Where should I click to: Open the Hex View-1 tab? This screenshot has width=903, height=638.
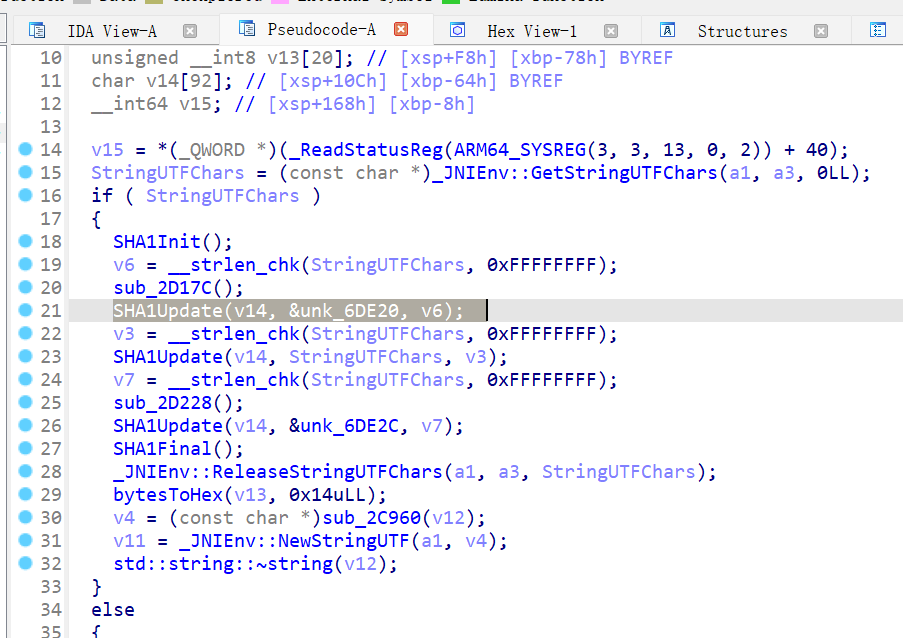click(x=532, y=31)
